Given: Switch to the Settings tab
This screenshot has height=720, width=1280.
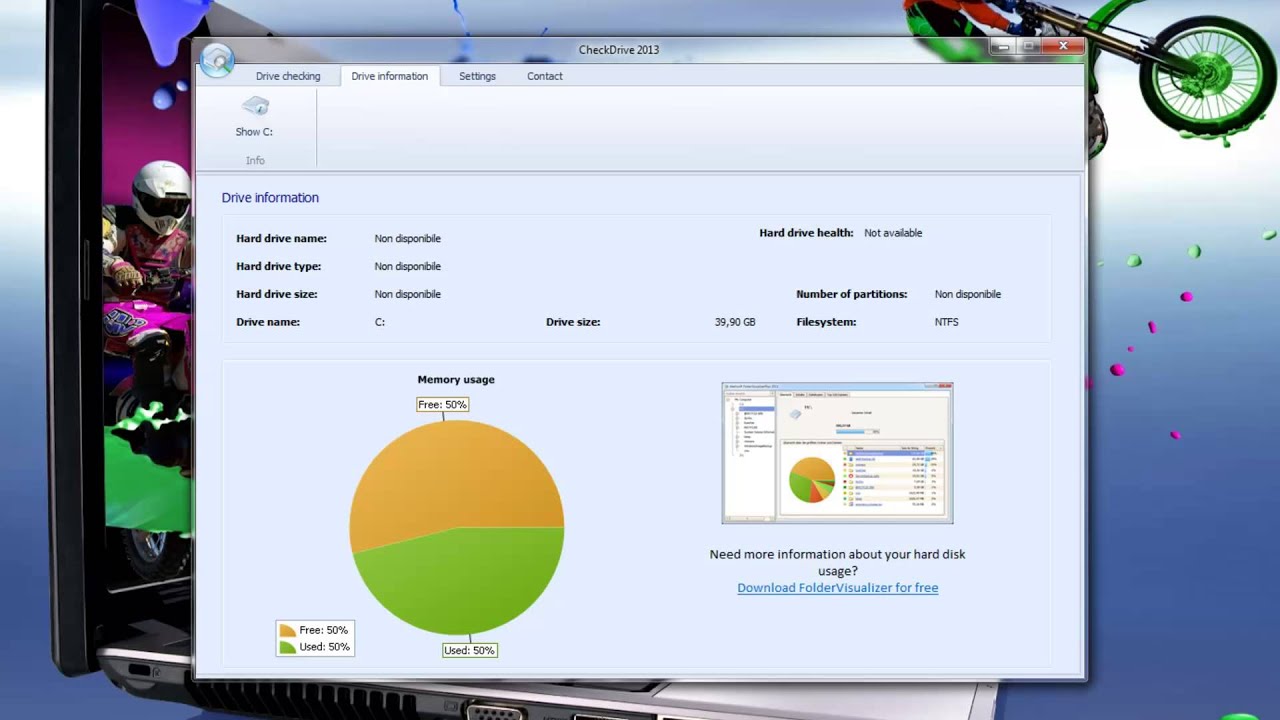Looking at the screenshot, I should (x=477, y=76).
